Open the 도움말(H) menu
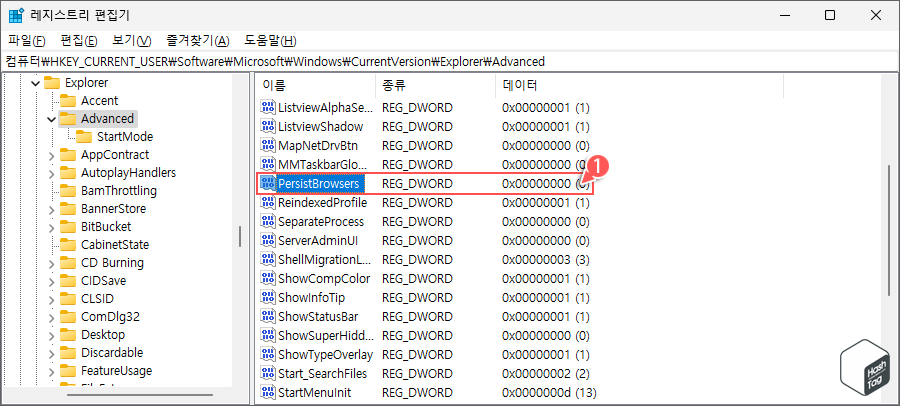900x406 pixels. click(270, 41)
